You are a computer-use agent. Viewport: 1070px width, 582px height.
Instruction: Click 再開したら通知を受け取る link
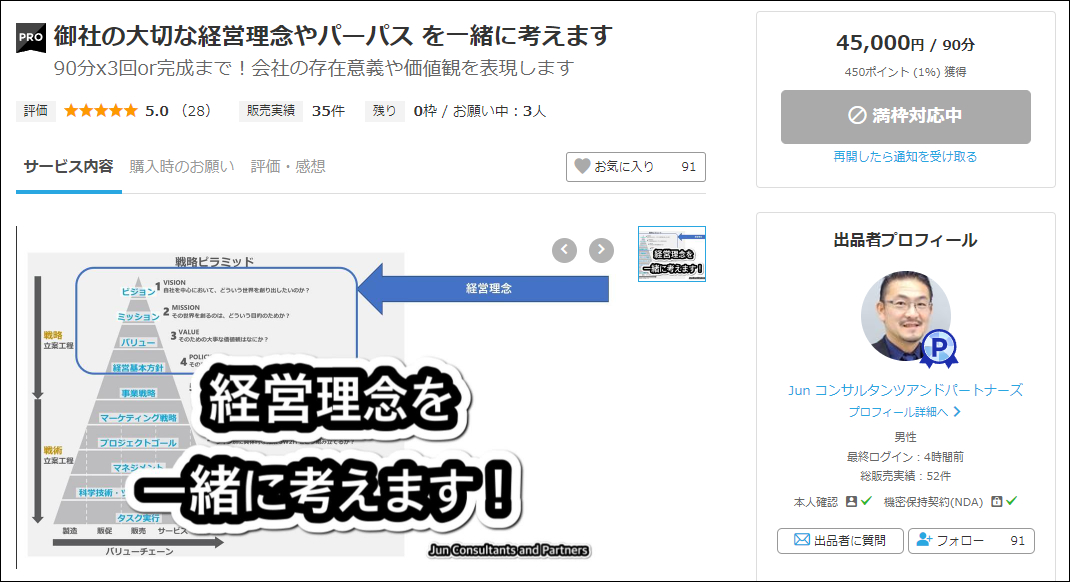point(905,157)
